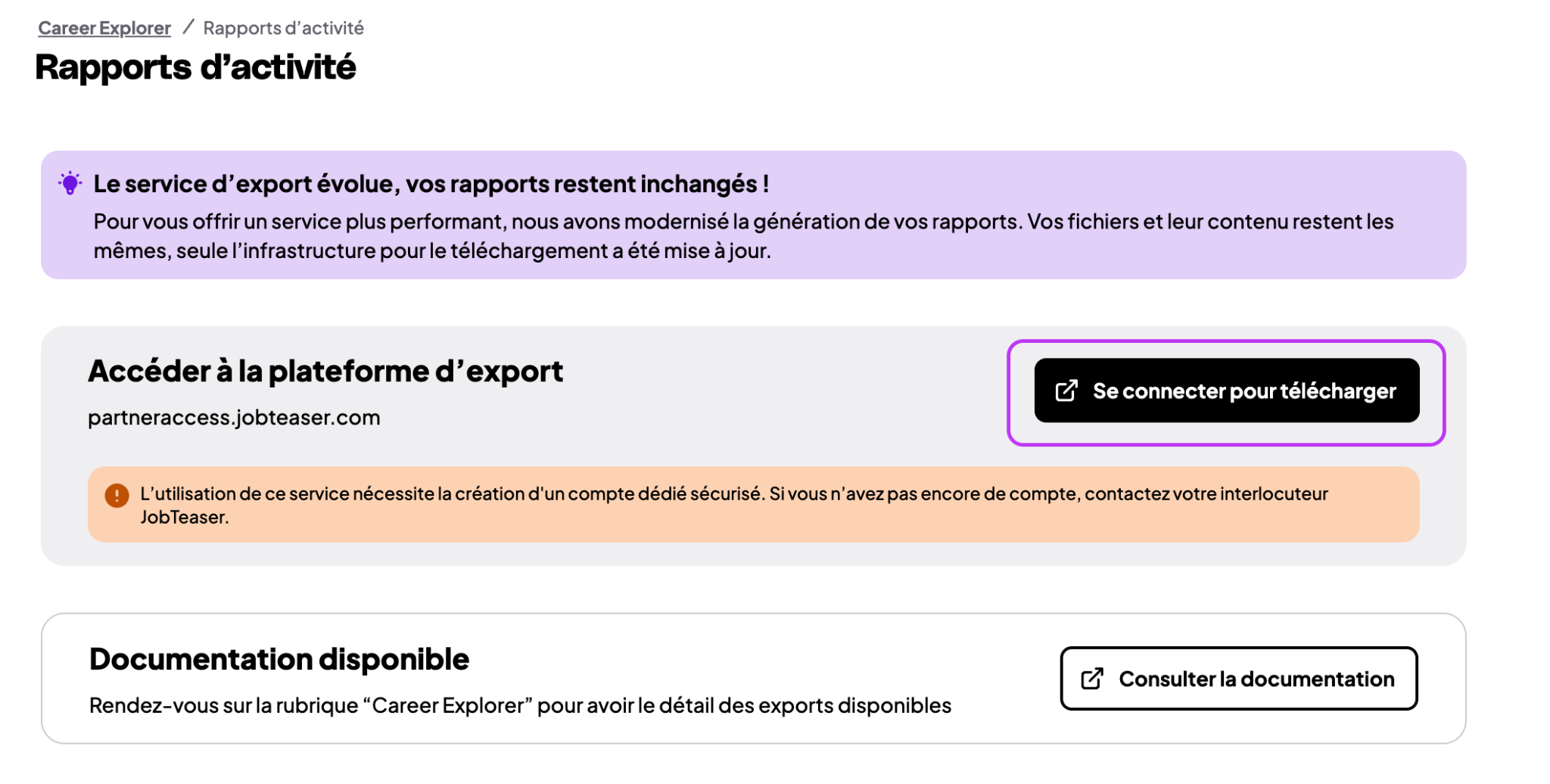Click the export service evolution banner title
The height and width of the screenshot is (784, 1550).
tap(431, 184)
